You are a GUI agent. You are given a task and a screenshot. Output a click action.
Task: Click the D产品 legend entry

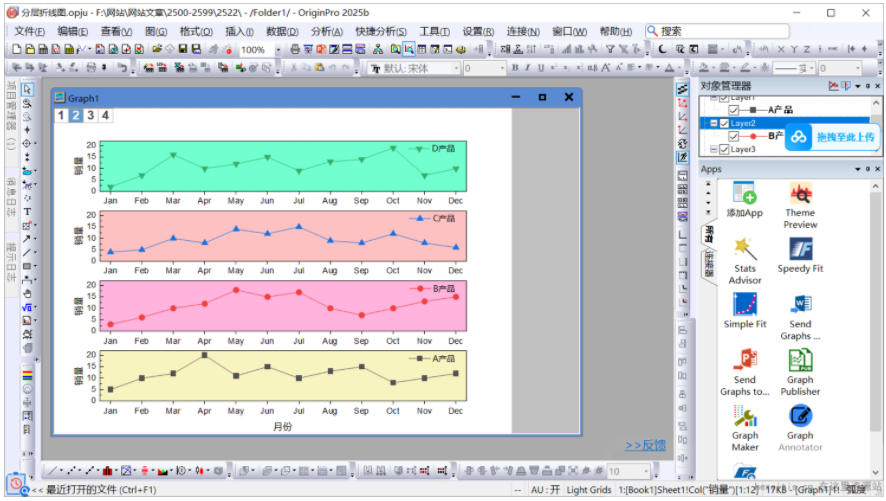tap(433, 149)
